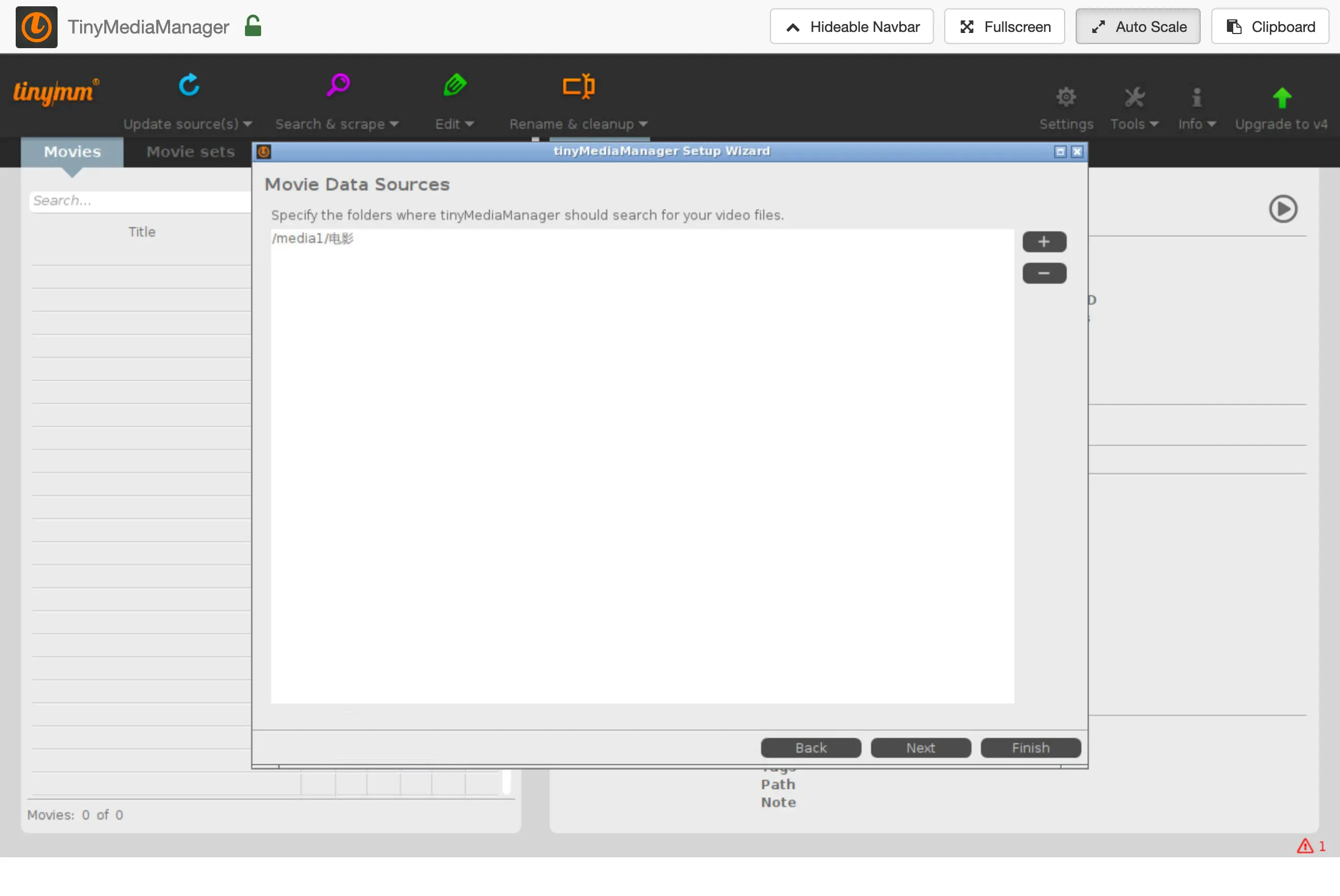Viewport: 1340px width, 896px height.
Task: Expand the Search & scrape dropdown
Action: 394,124
